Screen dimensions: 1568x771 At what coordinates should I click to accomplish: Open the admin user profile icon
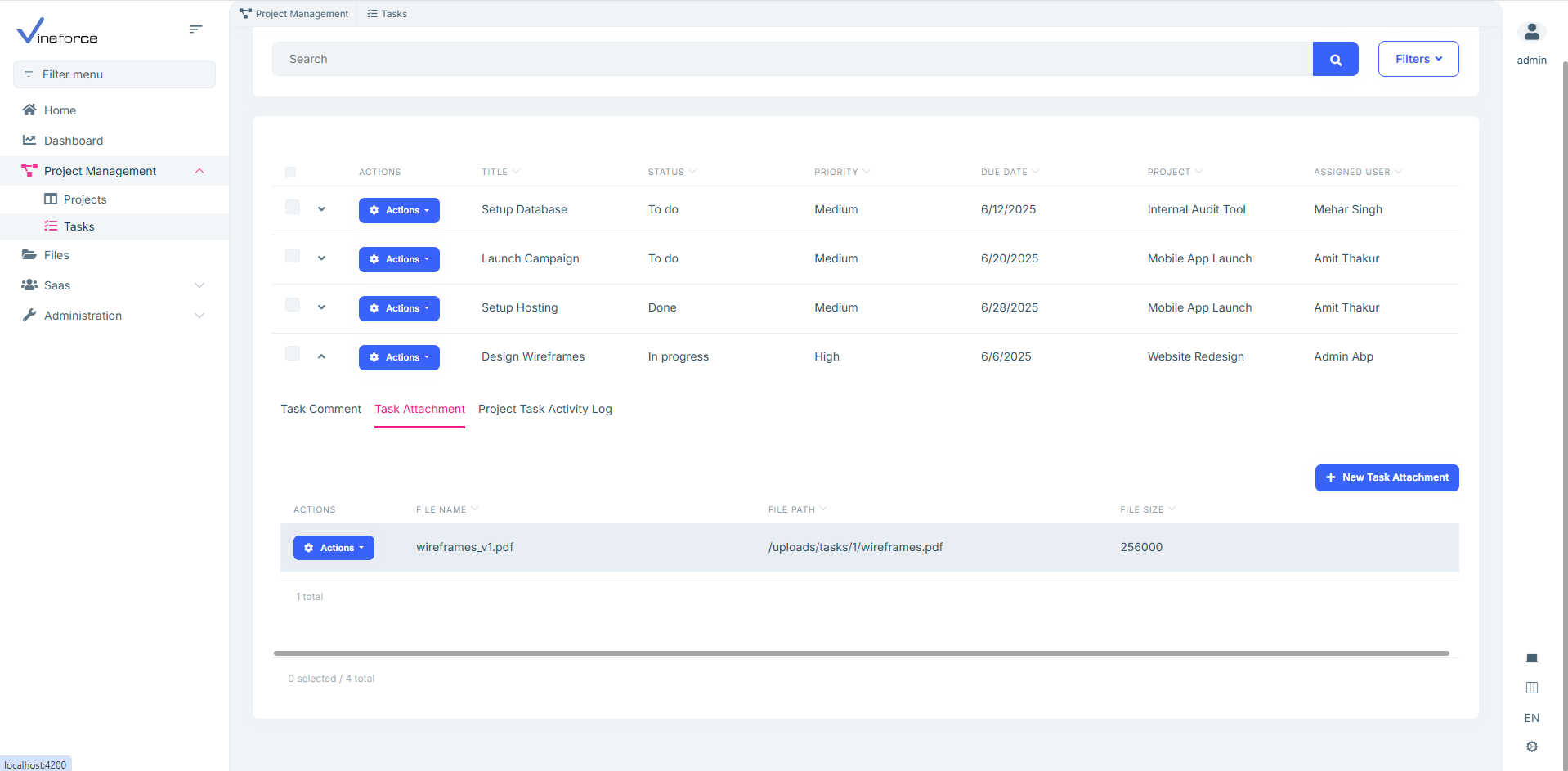[x=1531, y=33]
